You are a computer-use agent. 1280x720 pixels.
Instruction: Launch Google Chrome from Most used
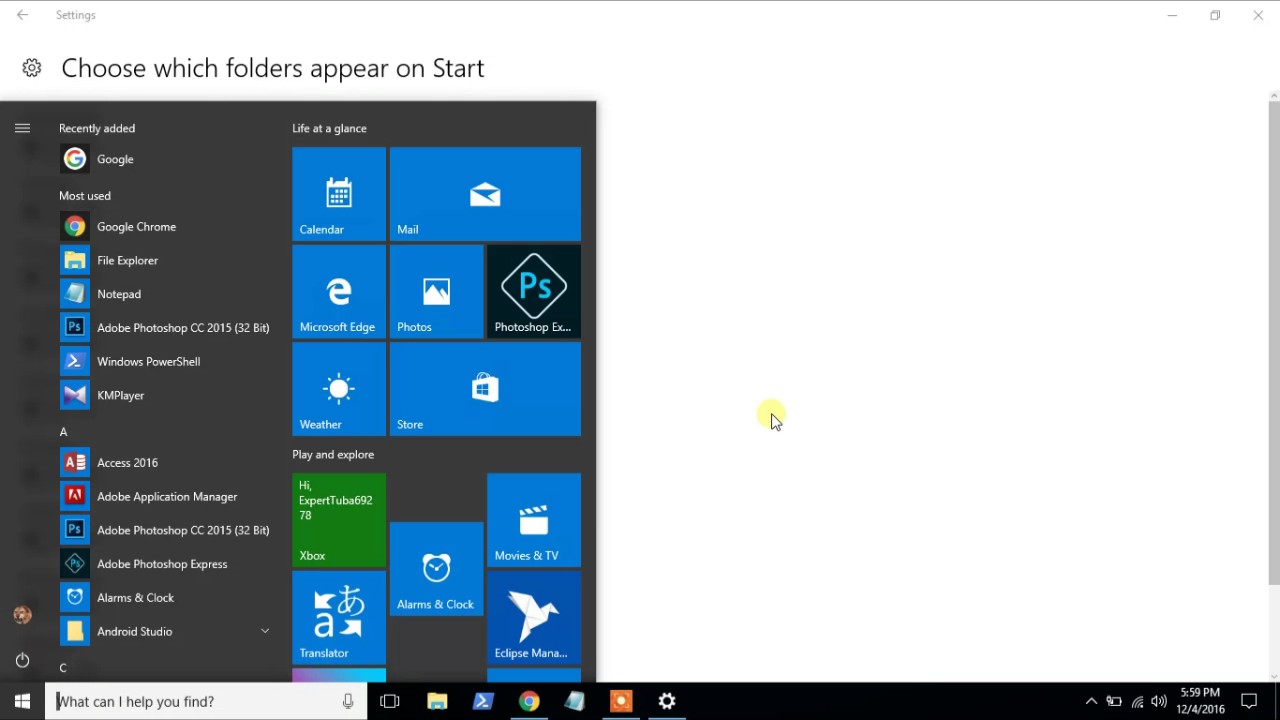click(165, 227)
